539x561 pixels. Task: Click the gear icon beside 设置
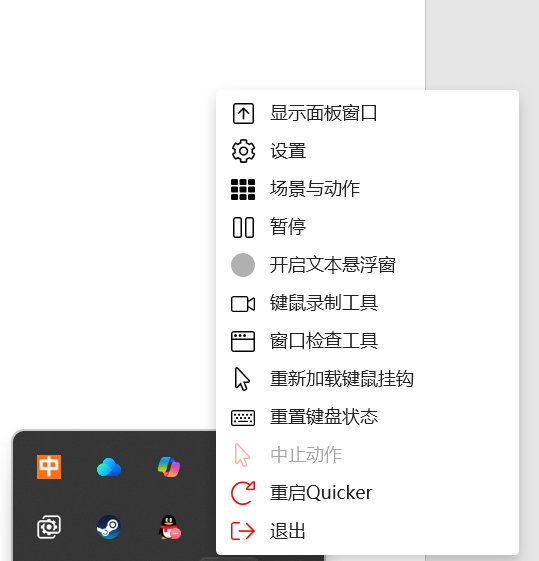pos(243,151)
